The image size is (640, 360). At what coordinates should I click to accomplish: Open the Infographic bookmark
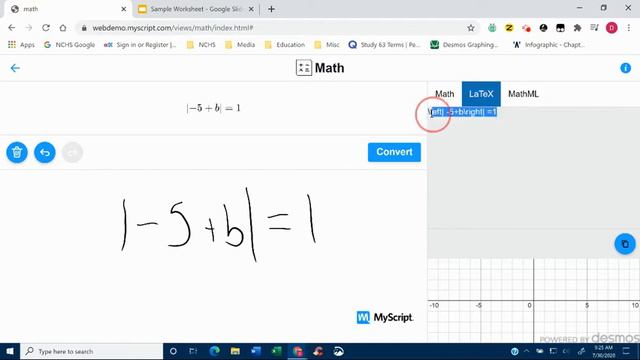(x=549, y=44)
